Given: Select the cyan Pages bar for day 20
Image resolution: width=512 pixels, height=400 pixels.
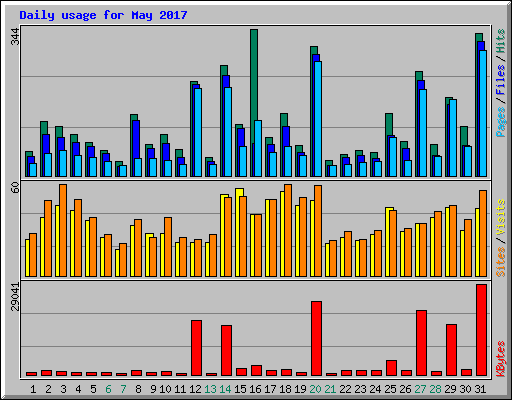Looking at the screenshot, I should click(318, 119).
